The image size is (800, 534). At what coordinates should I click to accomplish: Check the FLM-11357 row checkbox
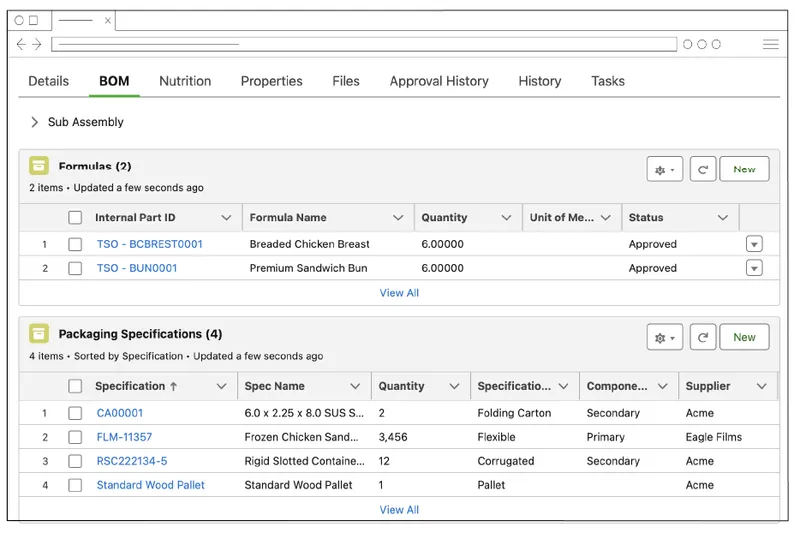tap(75, 437)
